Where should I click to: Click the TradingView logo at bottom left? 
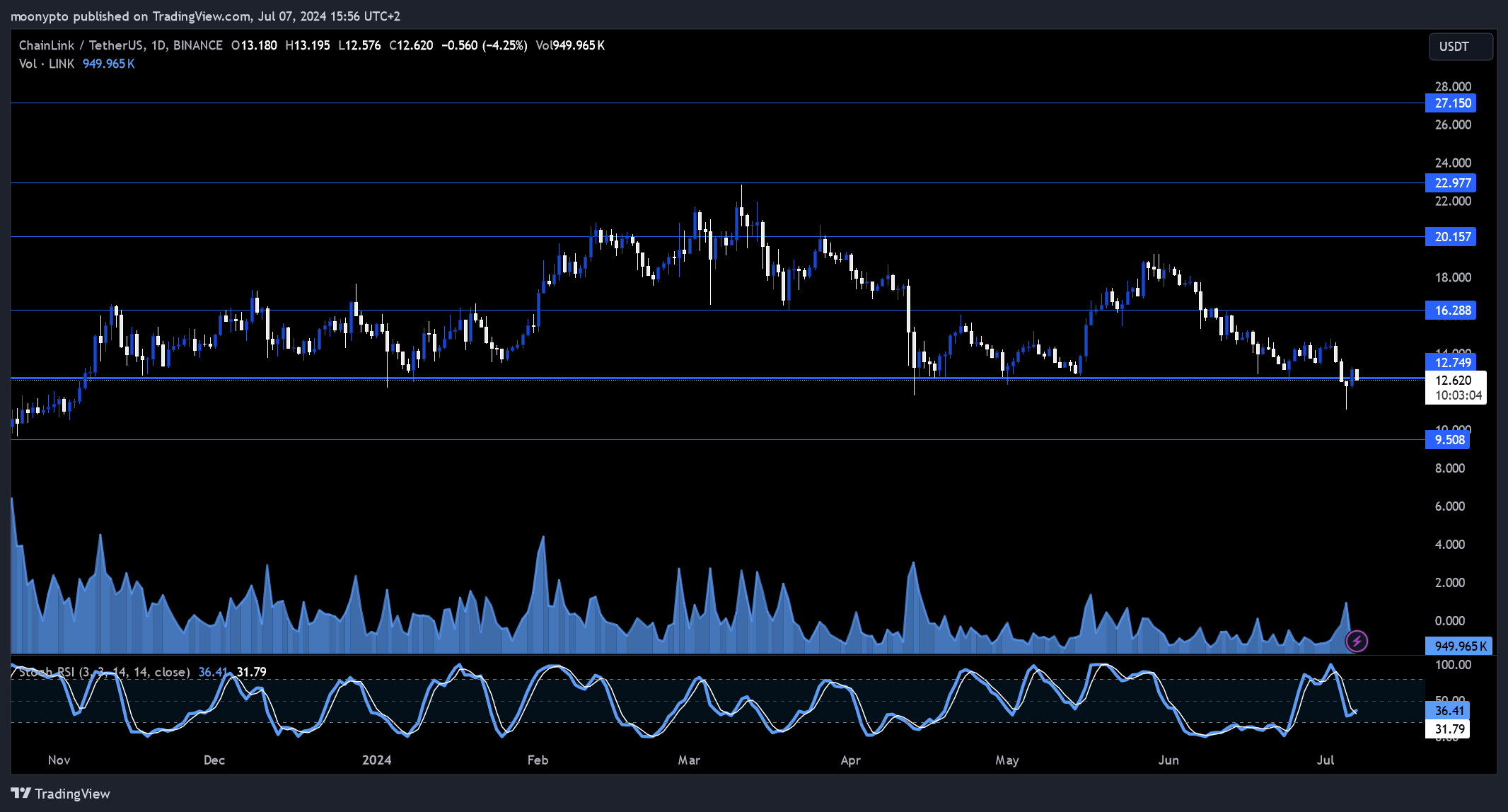pyautogui.click(x=61, y=794)
